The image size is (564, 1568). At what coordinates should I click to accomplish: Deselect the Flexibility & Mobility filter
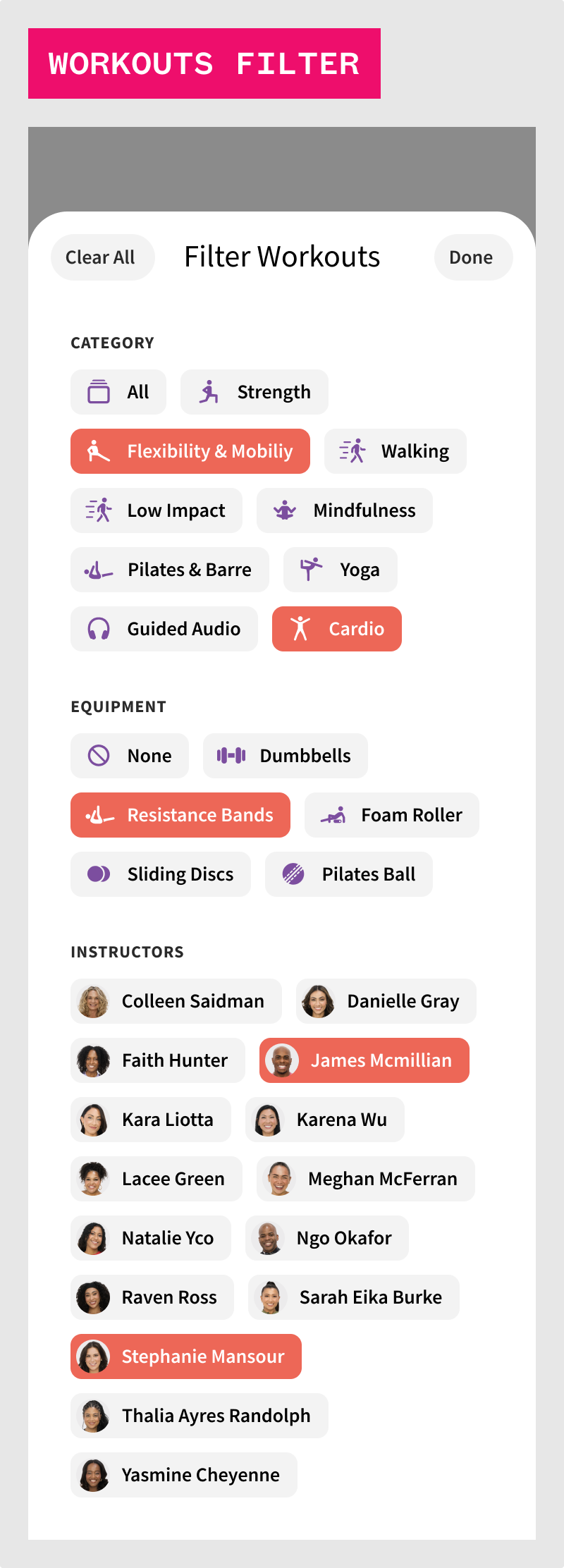pos(190,451)
